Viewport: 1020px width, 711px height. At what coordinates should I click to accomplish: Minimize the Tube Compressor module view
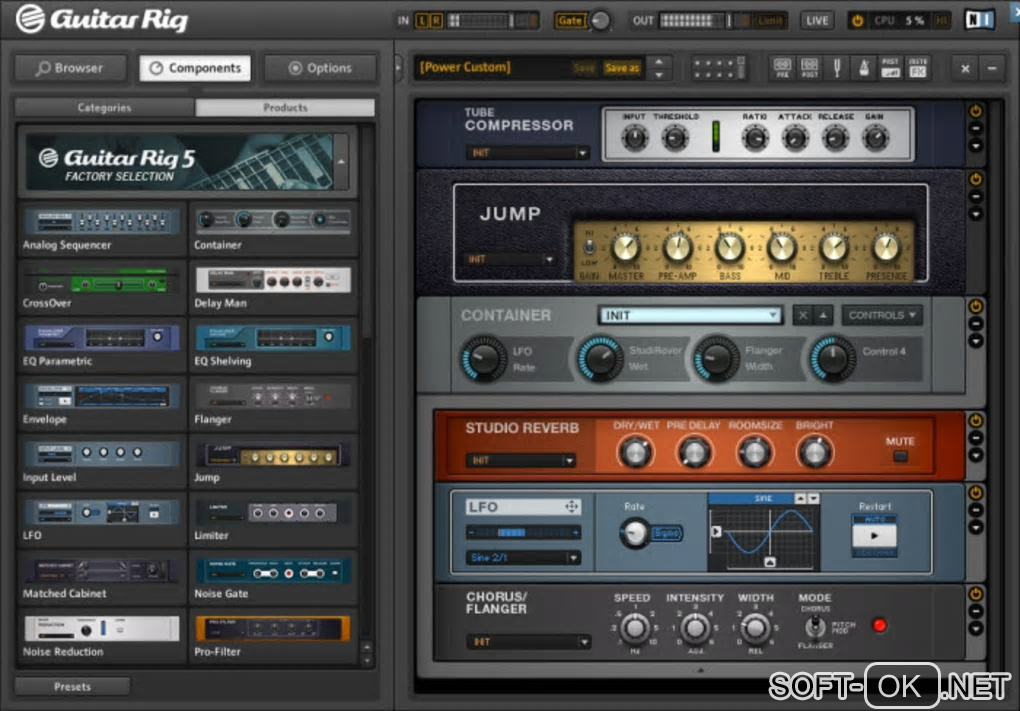click(x=976, y=128)
